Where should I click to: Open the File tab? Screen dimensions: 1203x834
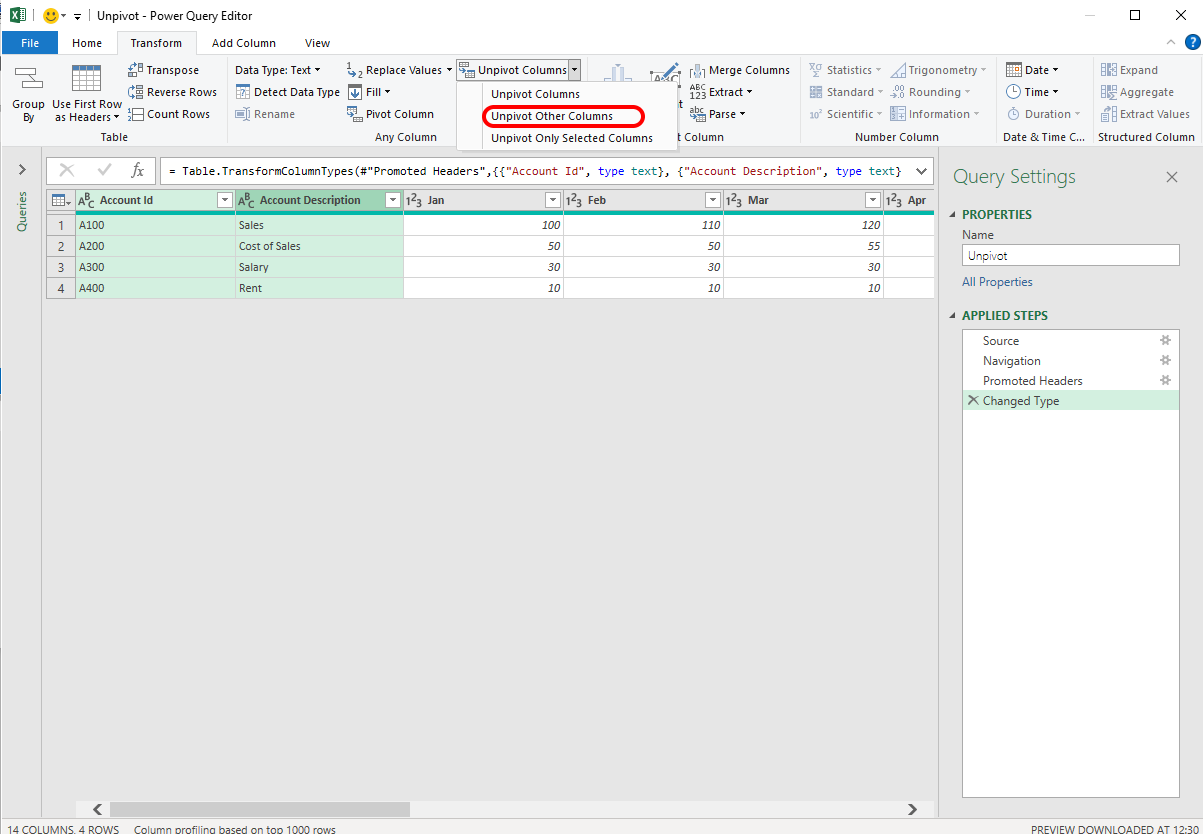30,43
